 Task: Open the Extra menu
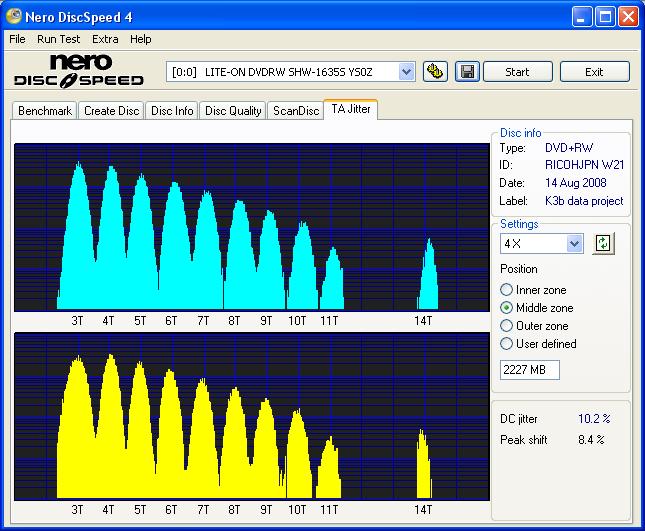point(105,39)
